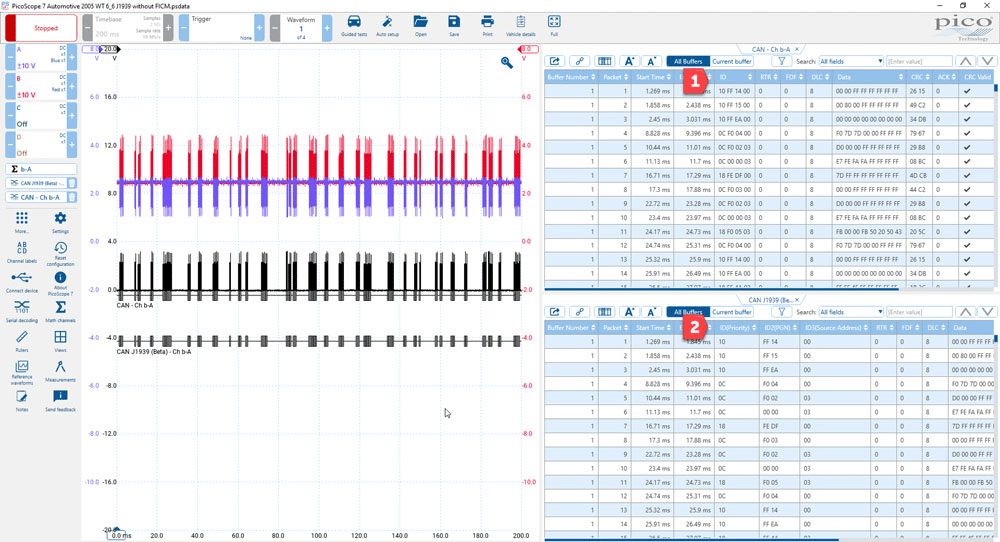Viewport: 1000px width, 542px height.
Task: Increase the Timebase with plus button
Action: (x=168, y=28)
